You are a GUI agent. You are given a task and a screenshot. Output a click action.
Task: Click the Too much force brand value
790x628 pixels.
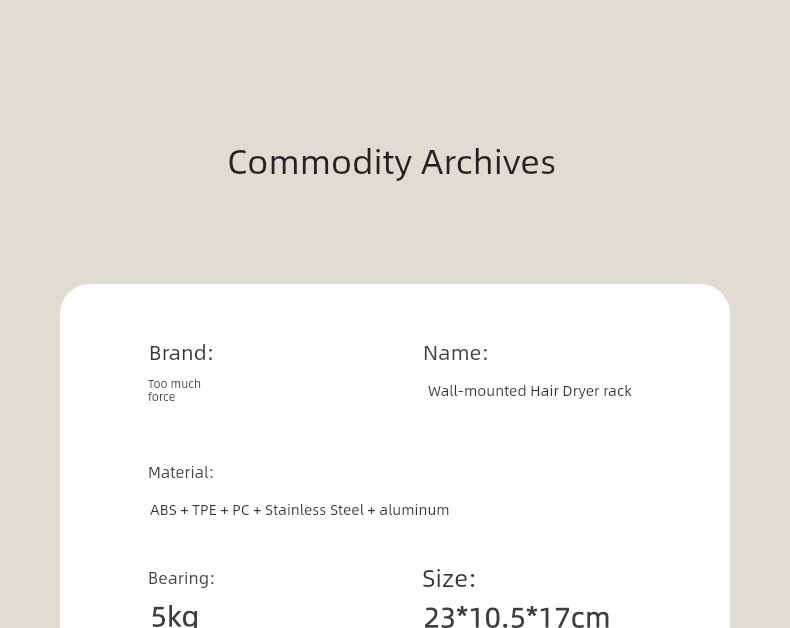pyautogui.click(x=174, y=390)
